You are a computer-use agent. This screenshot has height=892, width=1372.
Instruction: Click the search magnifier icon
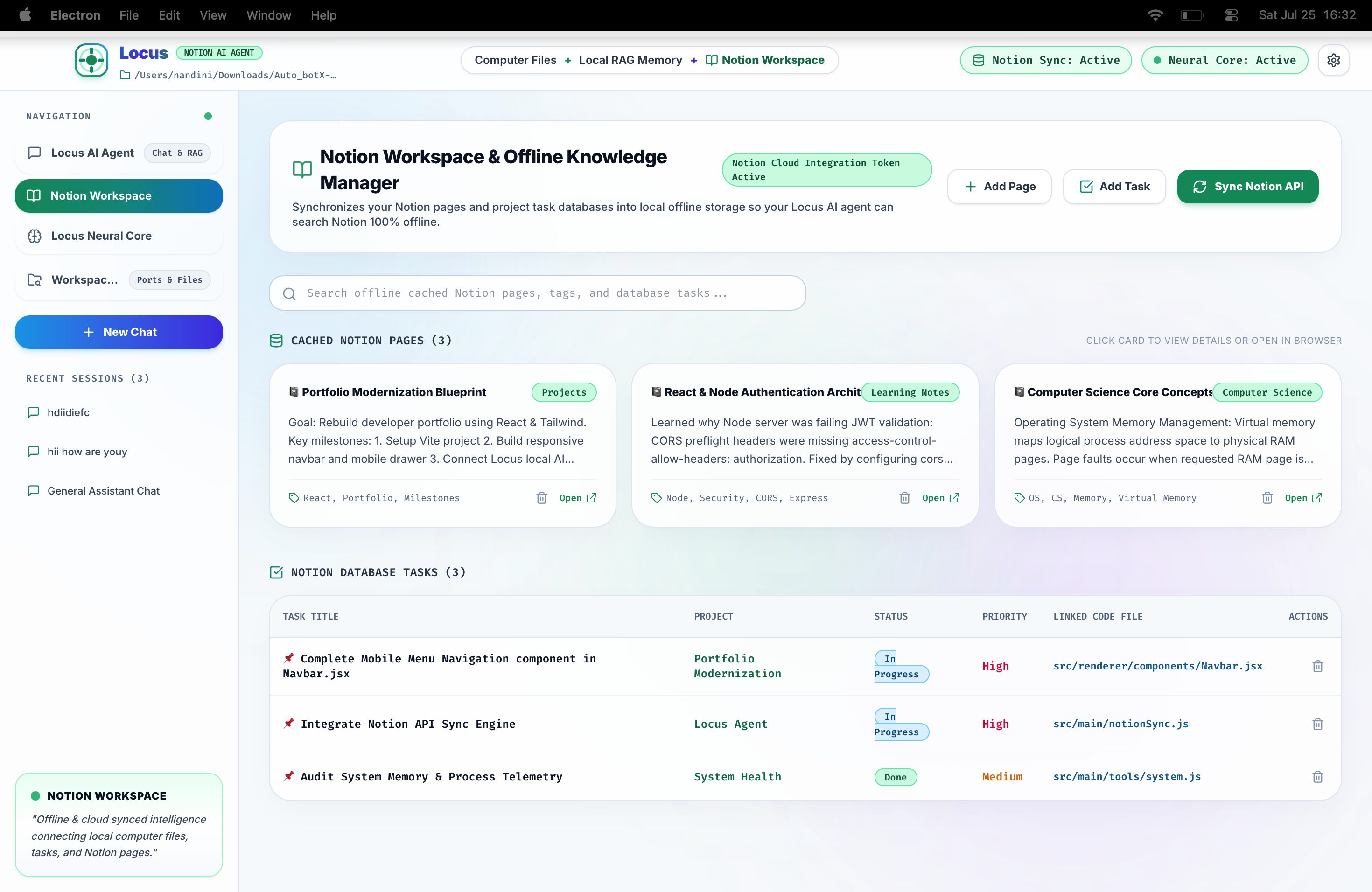(289, 293)
